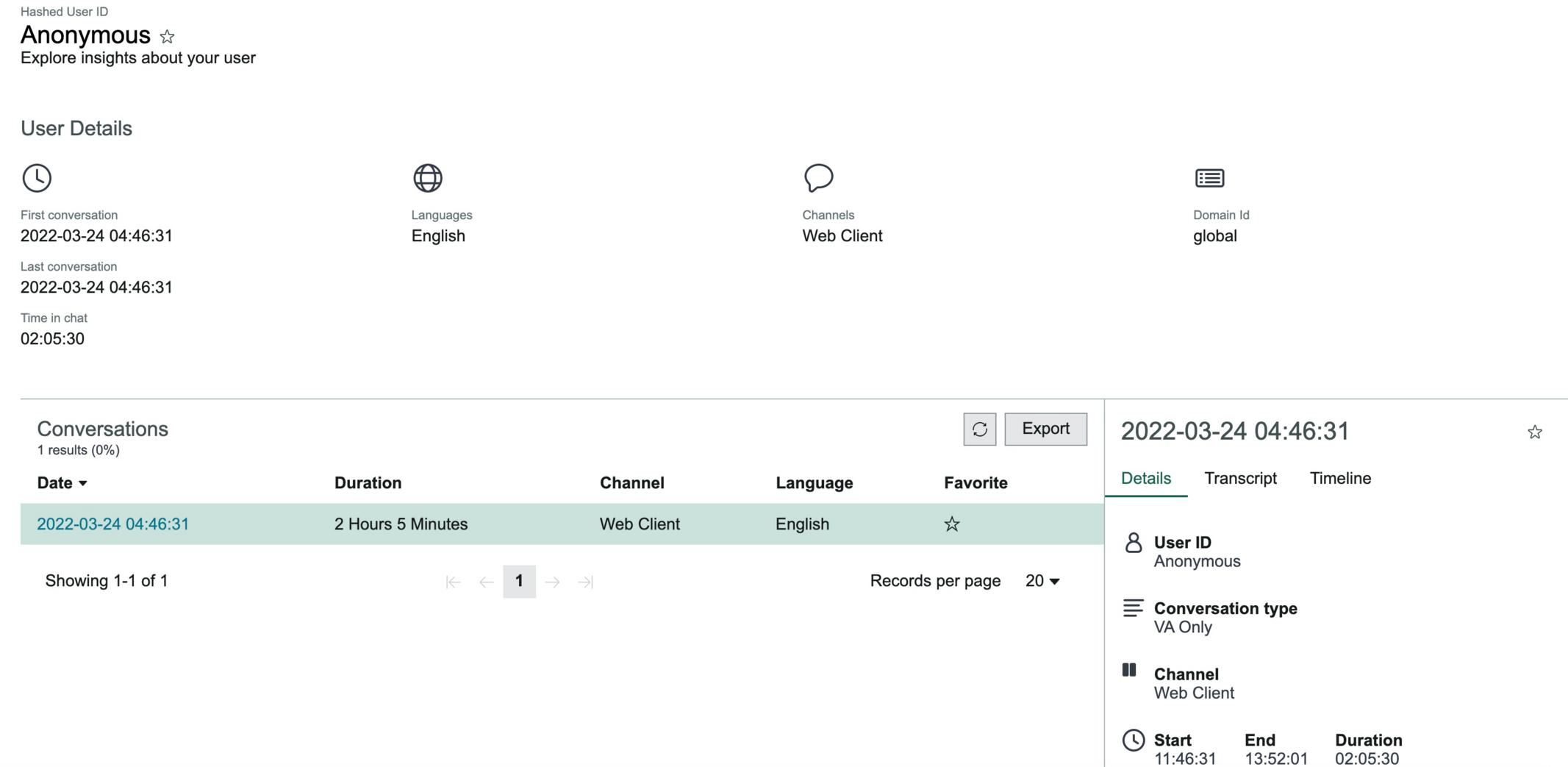Click the Duration column header
The image size is (1568, 767).
point(368,483)
